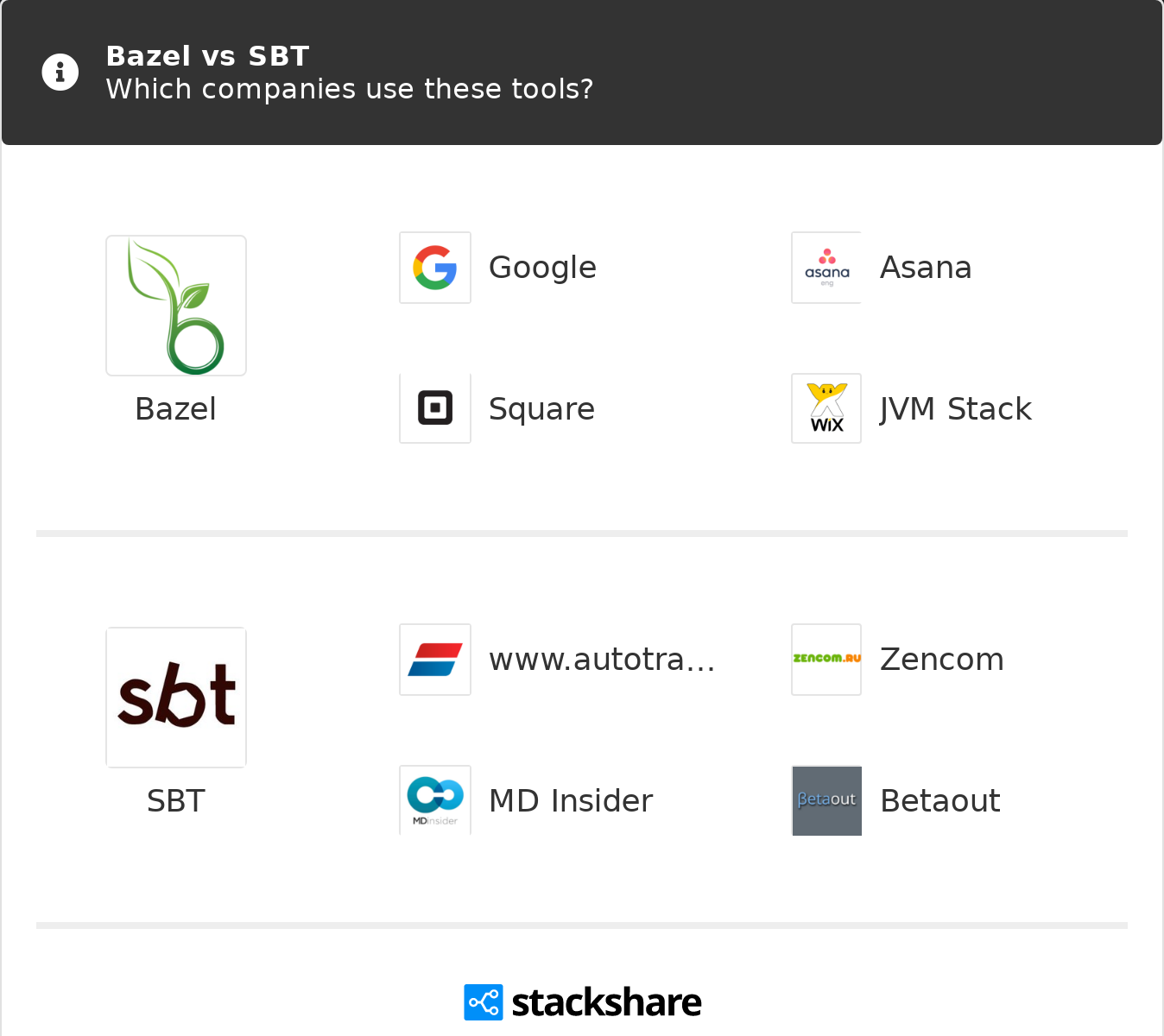Select the JVM Stack text link

(955, 409)
